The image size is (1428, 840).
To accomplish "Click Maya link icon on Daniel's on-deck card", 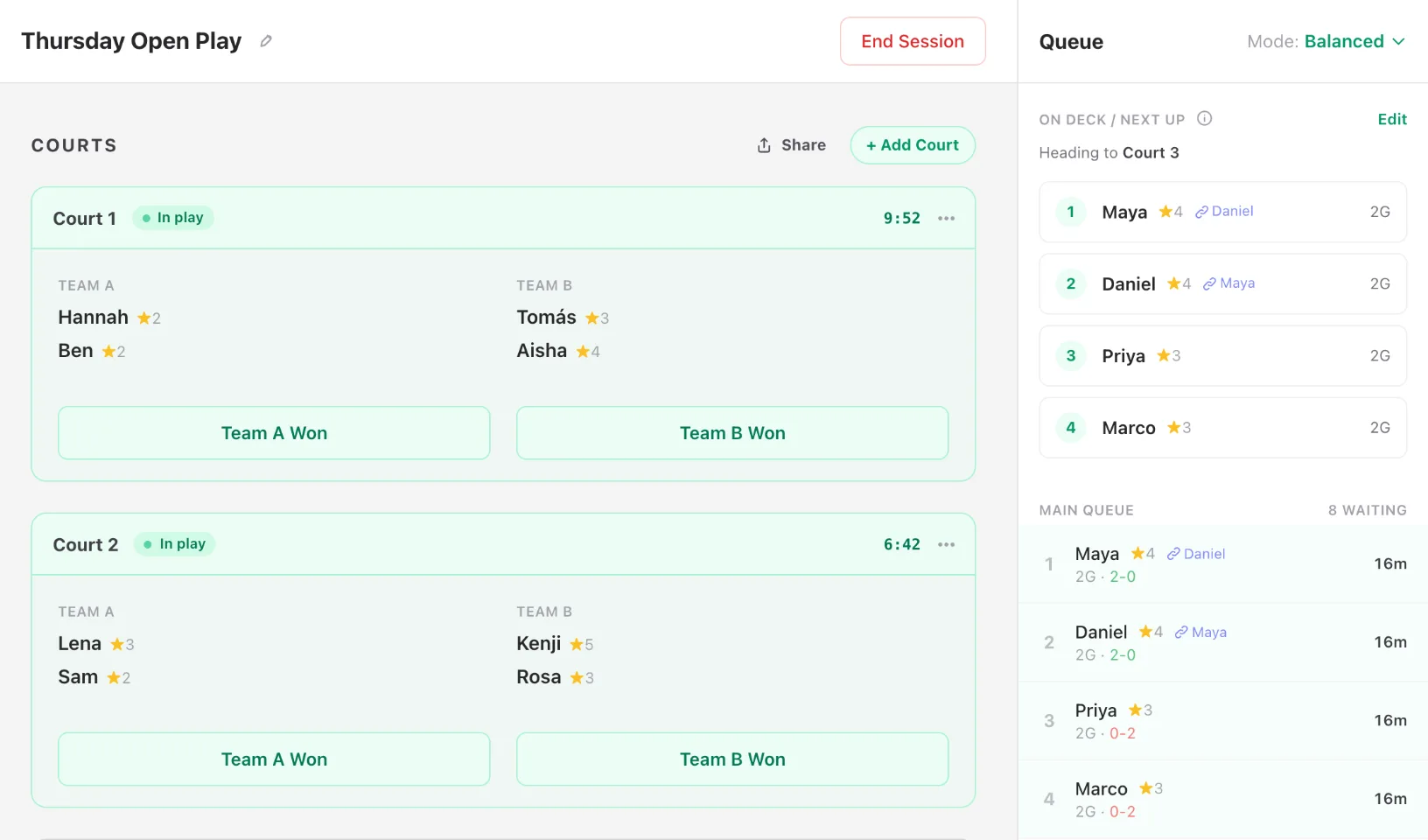I will click(1209, 283).
